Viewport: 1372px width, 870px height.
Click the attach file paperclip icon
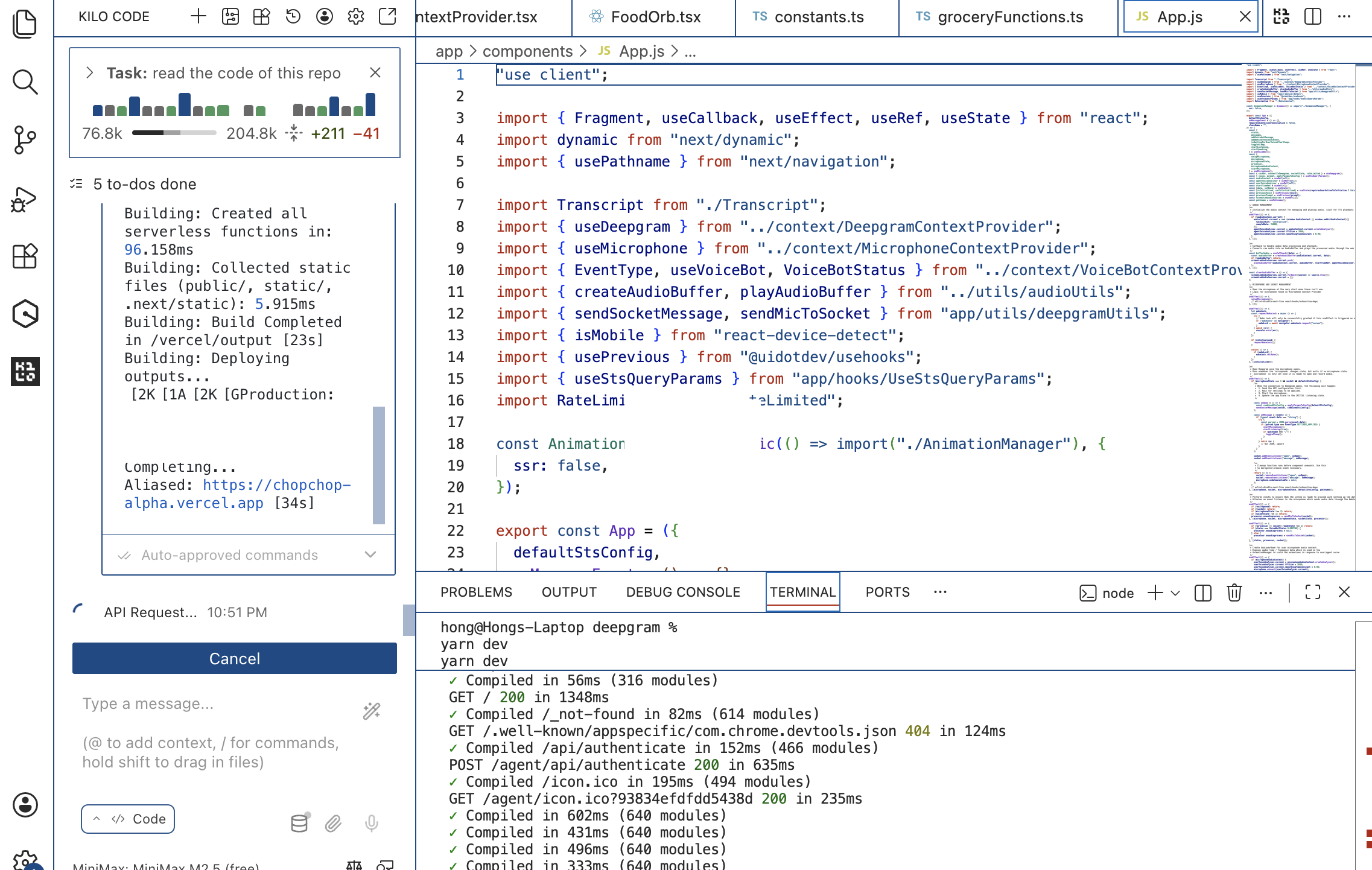334,823
